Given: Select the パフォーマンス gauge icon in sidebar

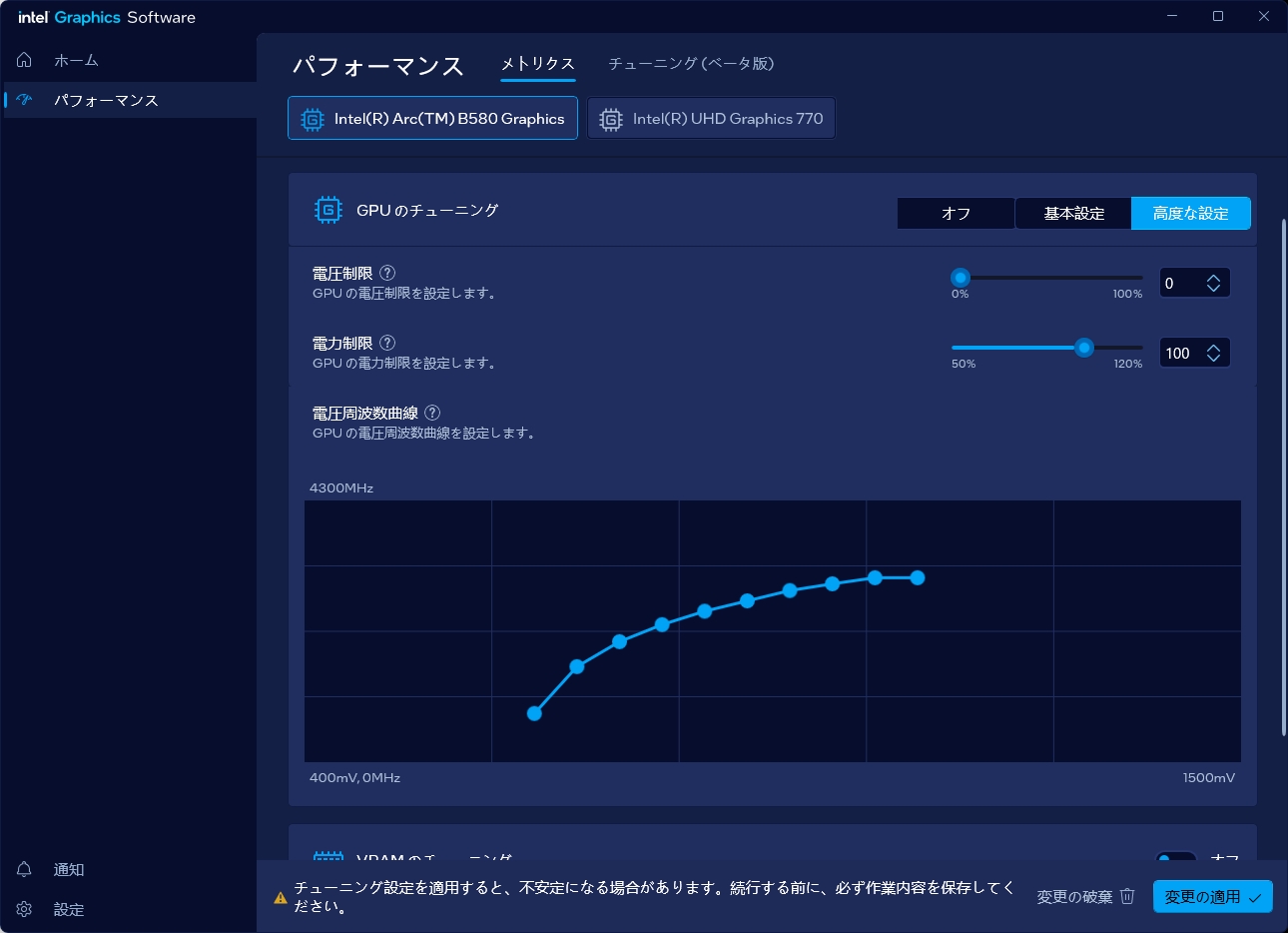Looking at the screenshot, I should (25, 100).
